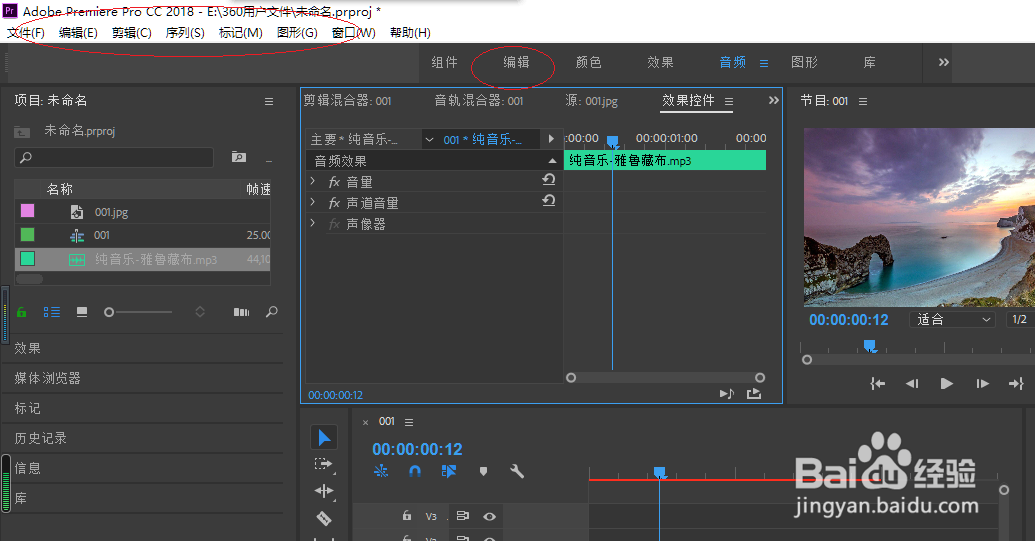Go to Out point in program monitor
This screenshot has height=541, width=1035.
(x=1016, y=383)
